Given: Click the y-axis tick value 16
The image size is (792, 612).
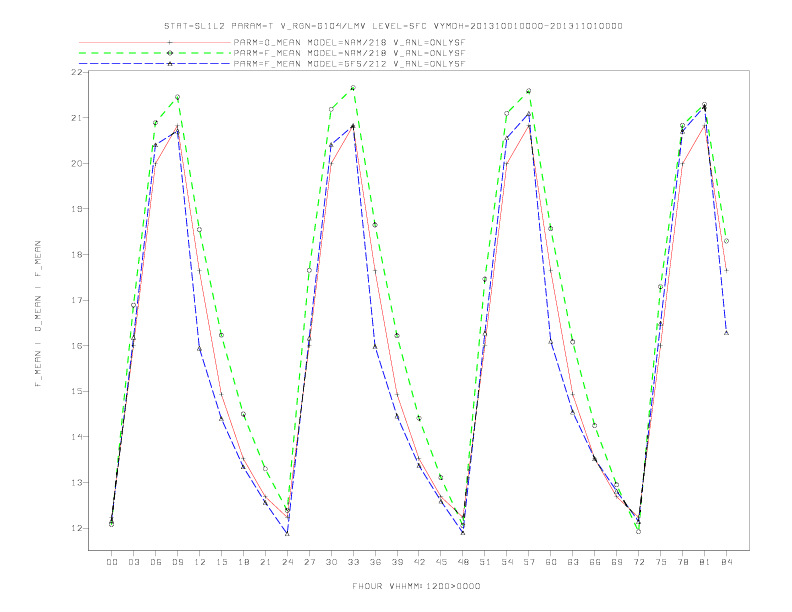Looking at the screenshot, I should coord(76,346).
